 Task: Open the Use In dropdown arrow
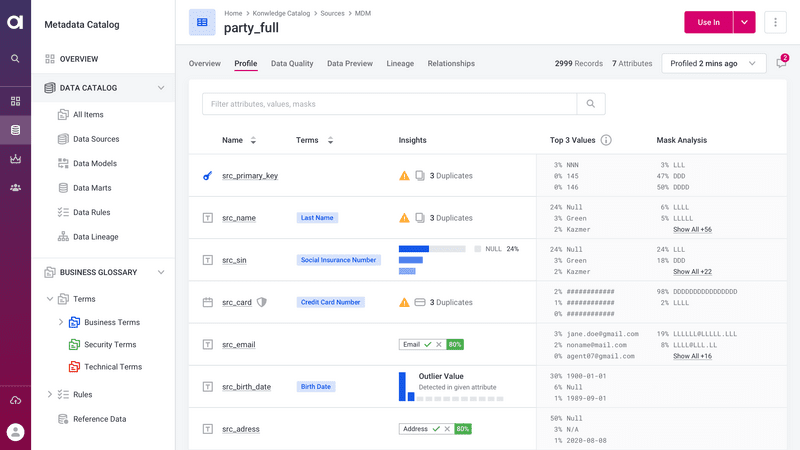(744, 22)
